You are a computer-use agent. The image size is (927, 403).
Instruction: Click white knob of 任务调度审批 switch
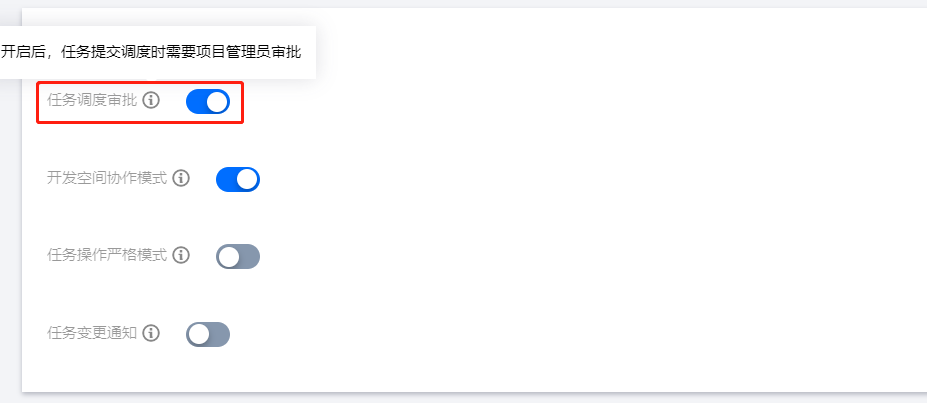pos(218,101)
